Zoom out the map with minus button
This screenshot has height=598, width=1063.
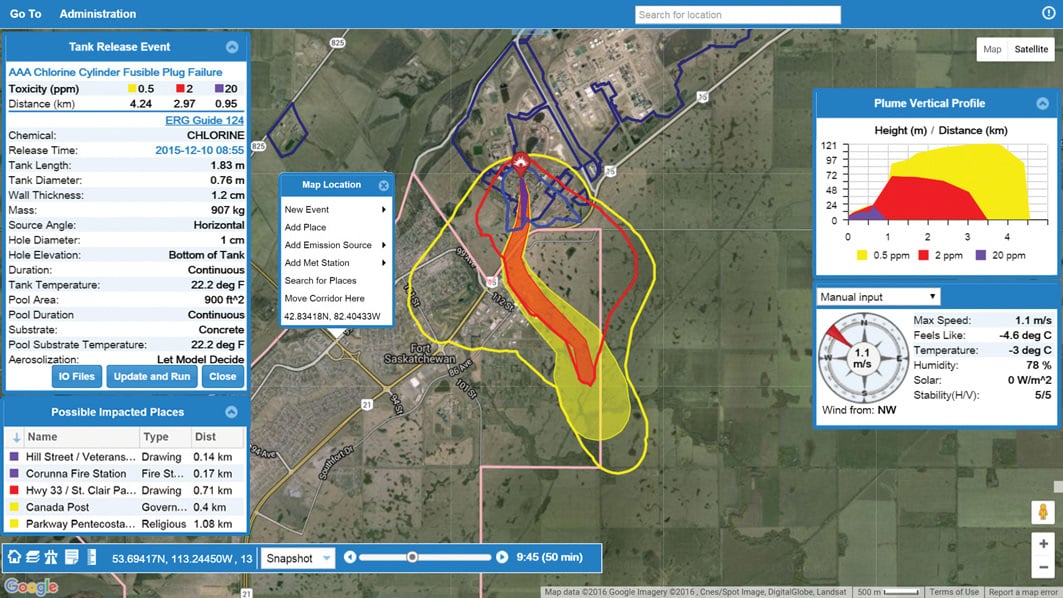1043,567
